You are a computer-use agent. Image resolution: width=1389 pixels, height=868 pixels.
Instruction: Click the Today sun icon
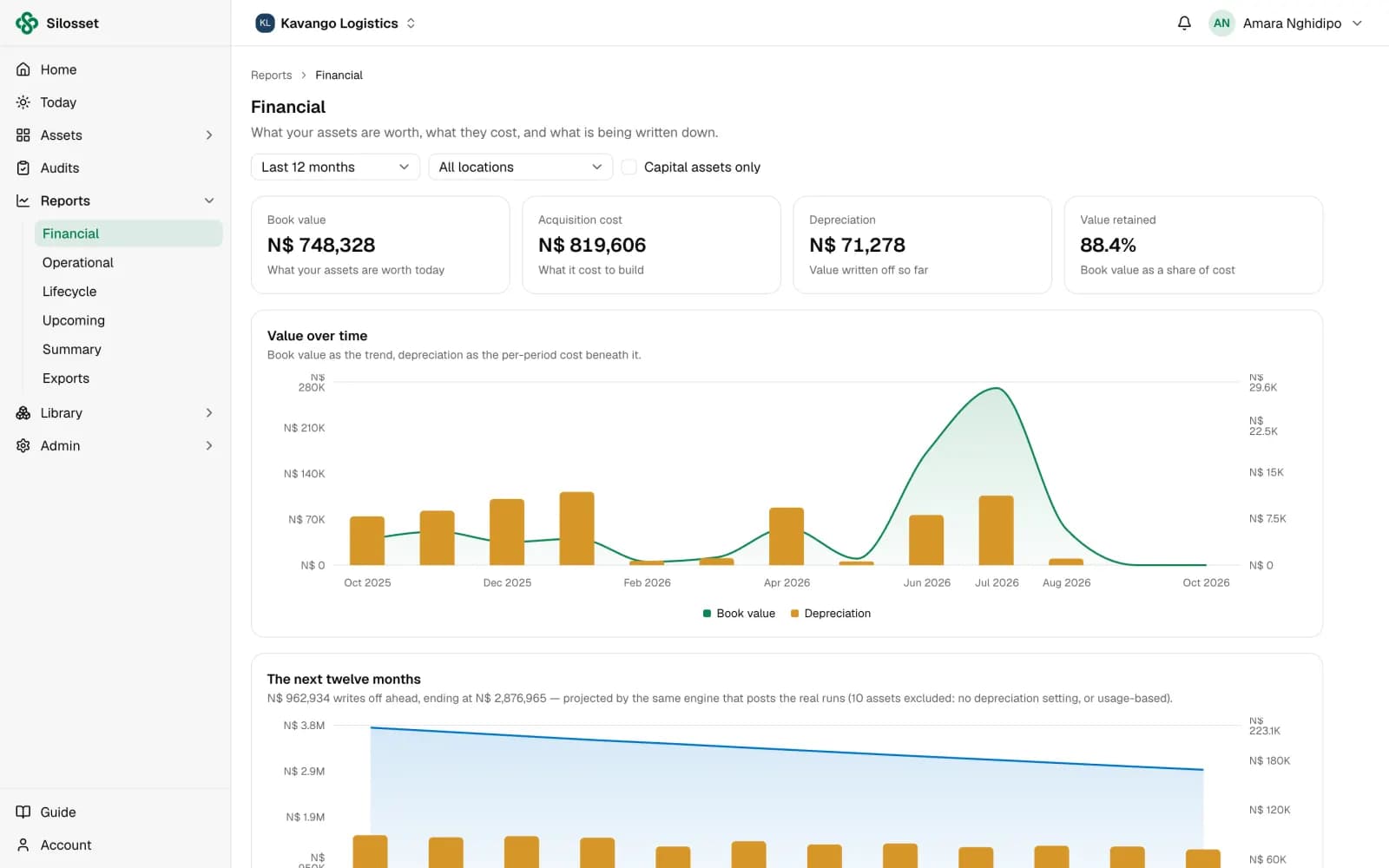[23, 102]
